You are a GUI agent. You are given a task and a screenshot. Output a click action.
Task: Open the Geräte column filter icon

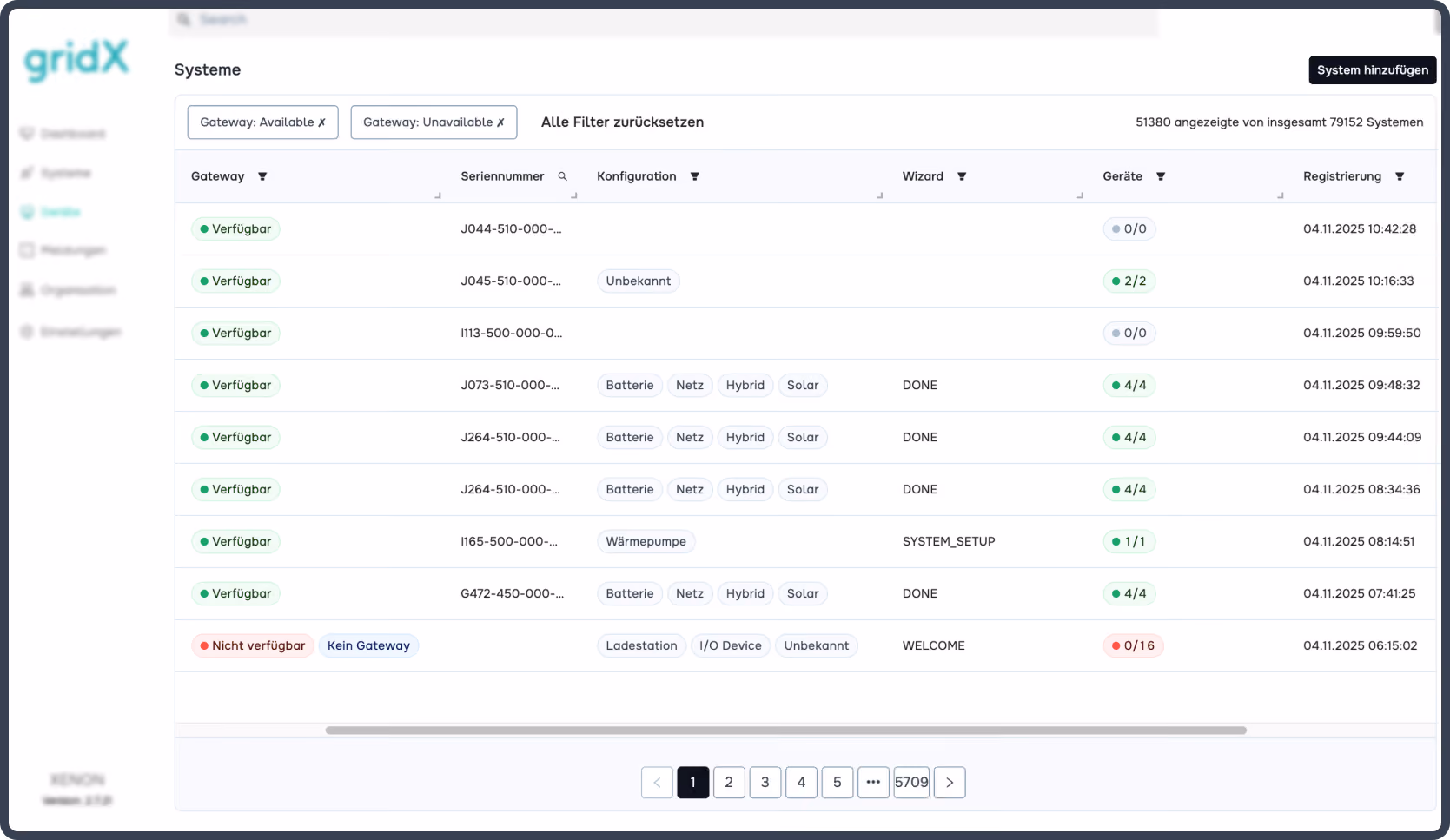[x=1161, y=176]
